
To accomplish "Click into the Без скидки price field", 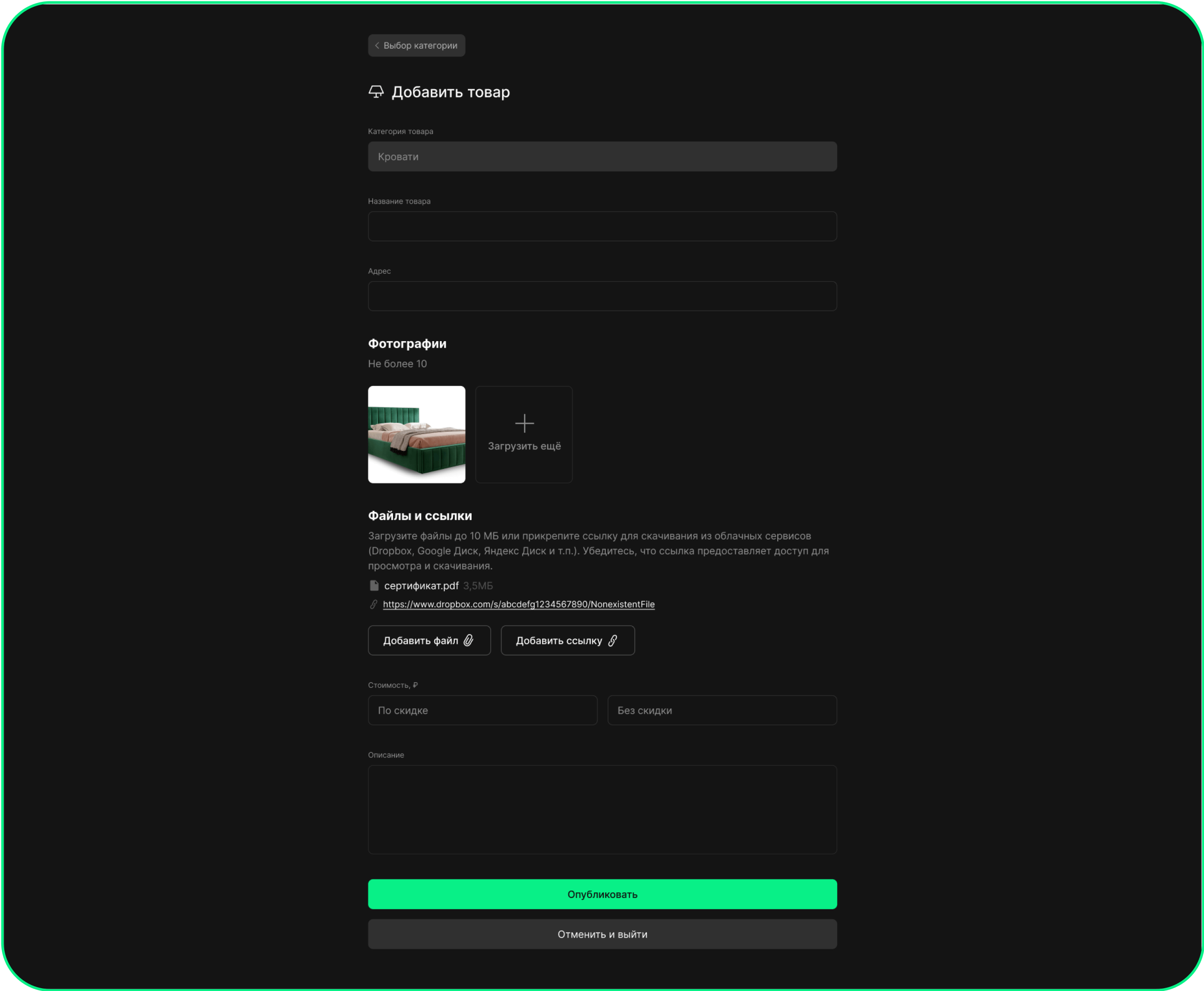I will (x=722, y=710).
